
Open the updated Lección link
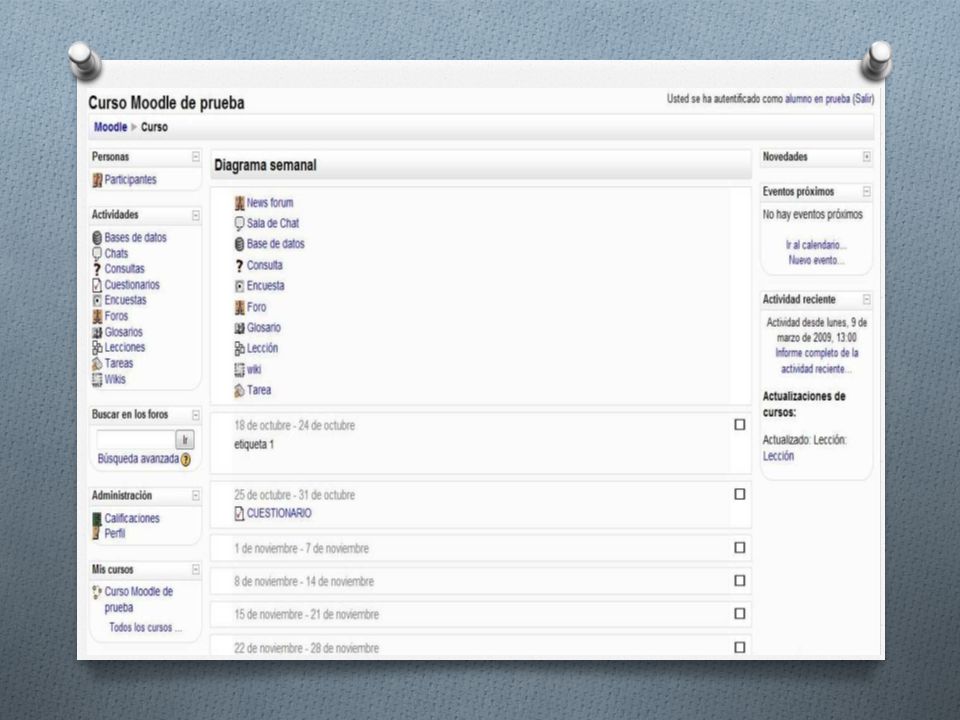tap(778, 456)
